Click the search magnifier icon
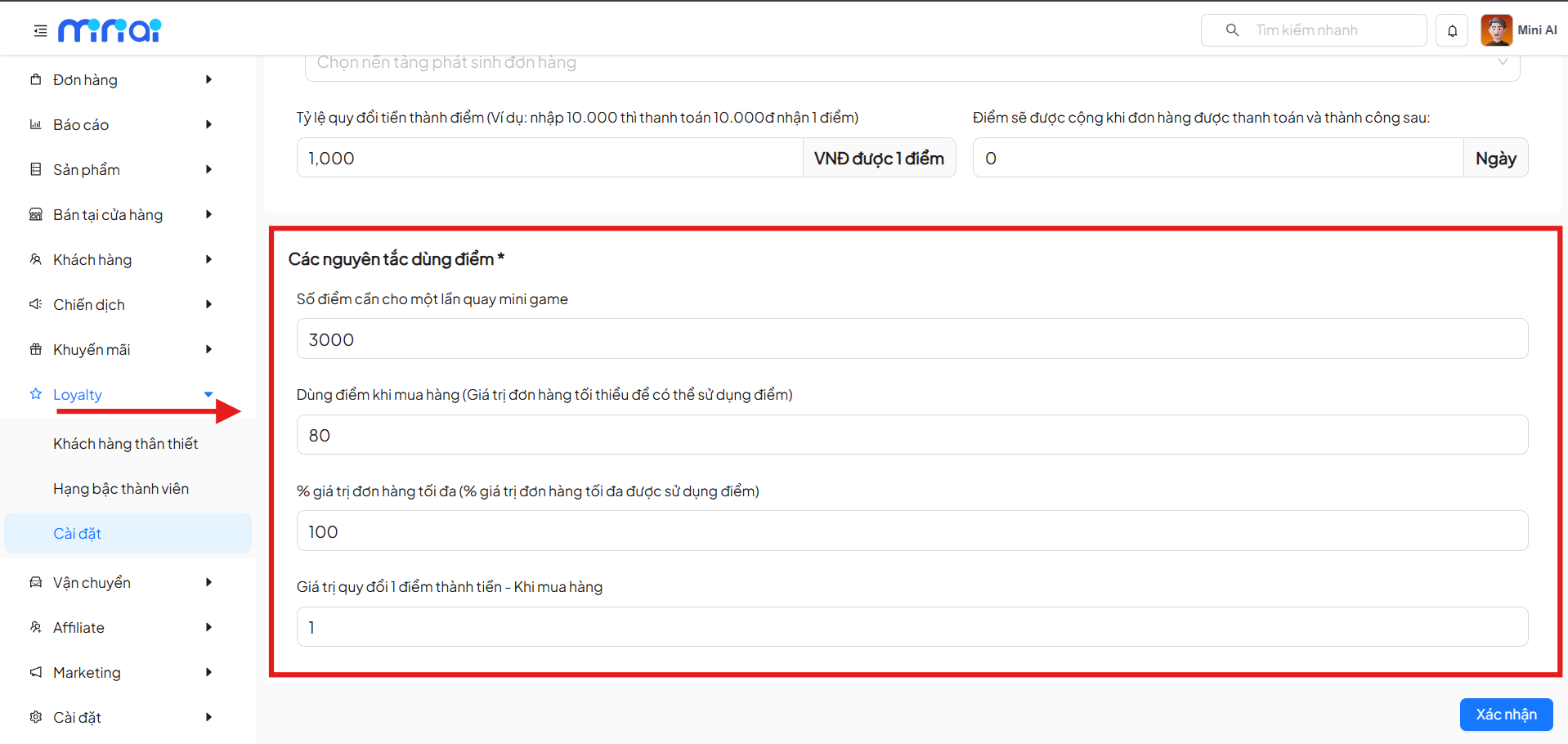Image resolution: width=1568 pixels, height=744 pixels. 1232,30
